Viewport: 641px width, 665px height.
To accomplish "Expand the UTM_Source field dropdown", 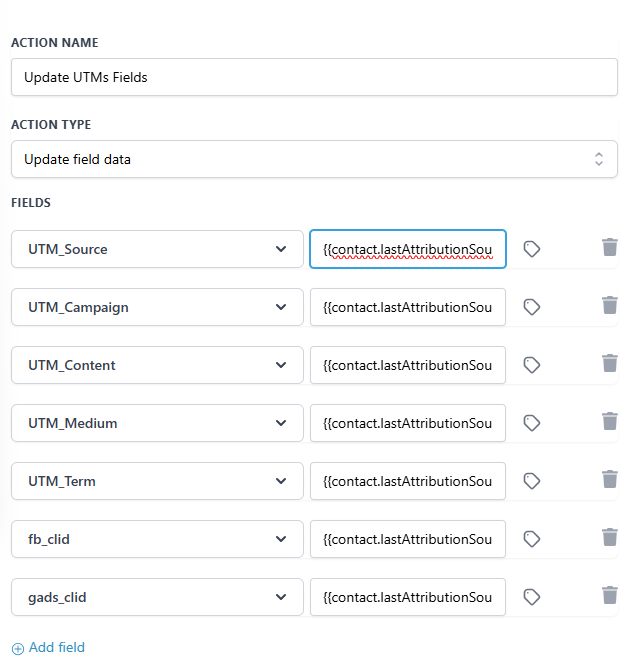I will tap(157, 249).
